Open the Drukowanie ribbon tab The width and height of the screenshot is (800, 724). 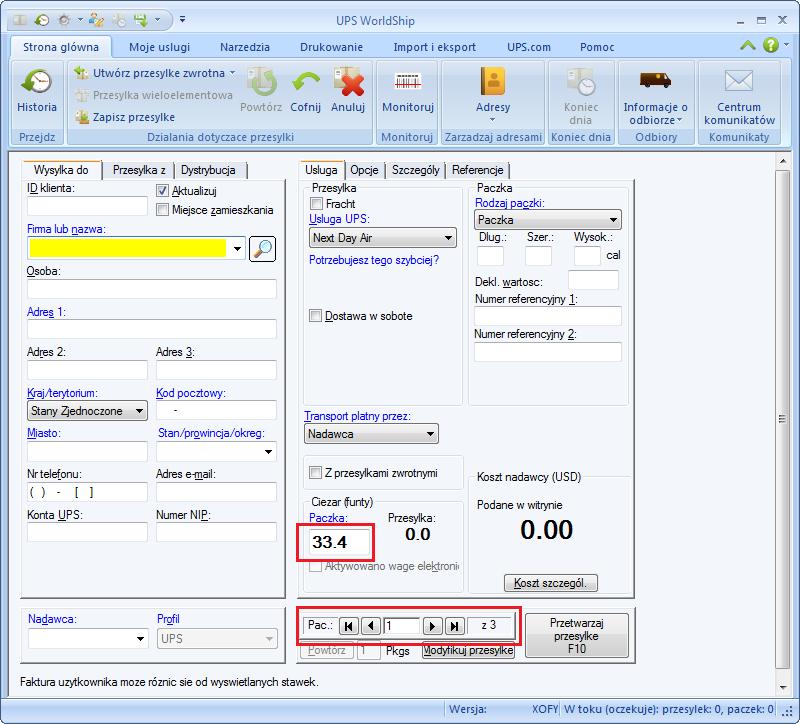(331, 47)
